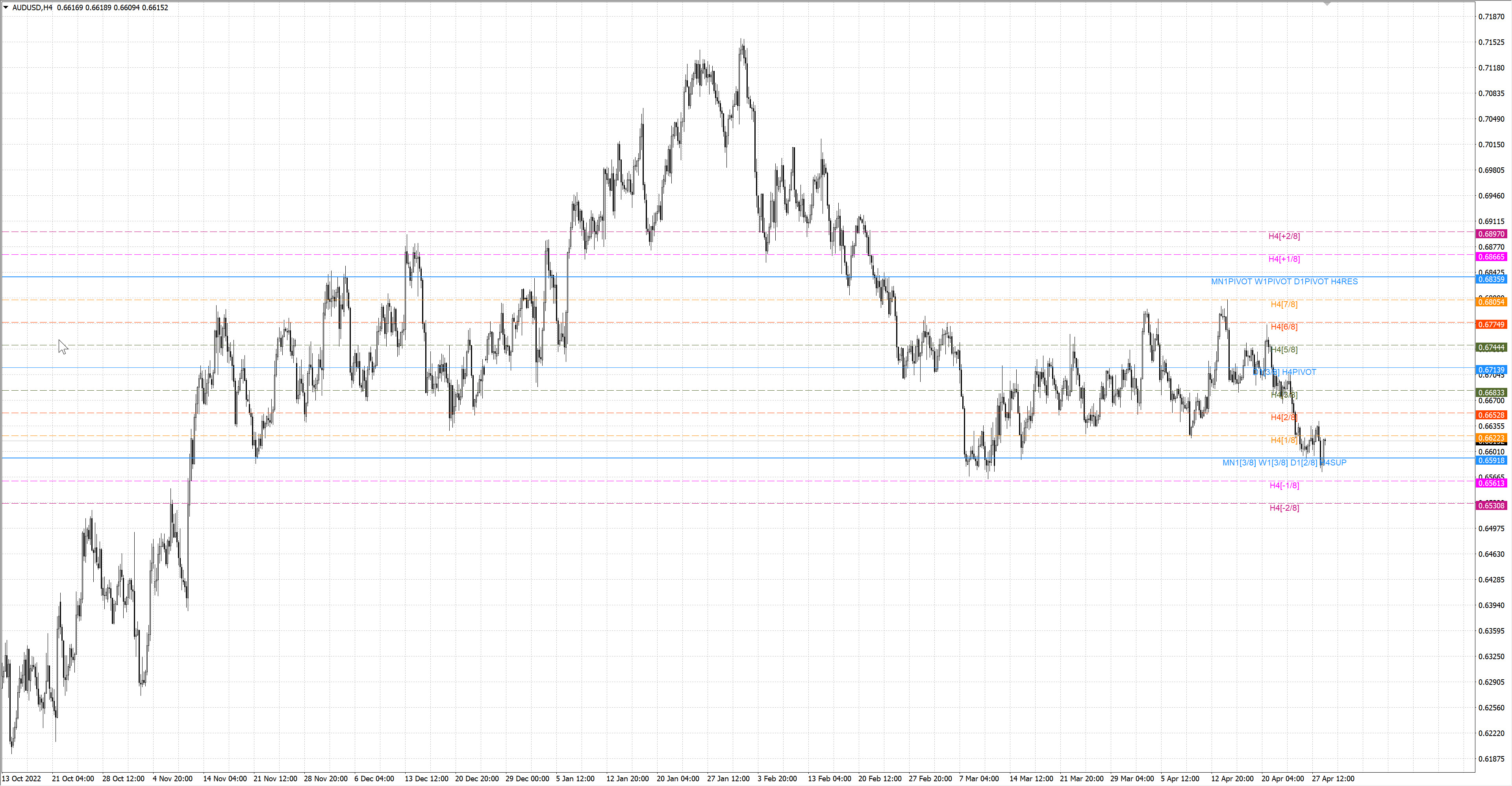The height and width of the screenshot is (786, 1512).
Task: Click the 27 Jan 12:00 time axis label
Action: coord(728,779)
